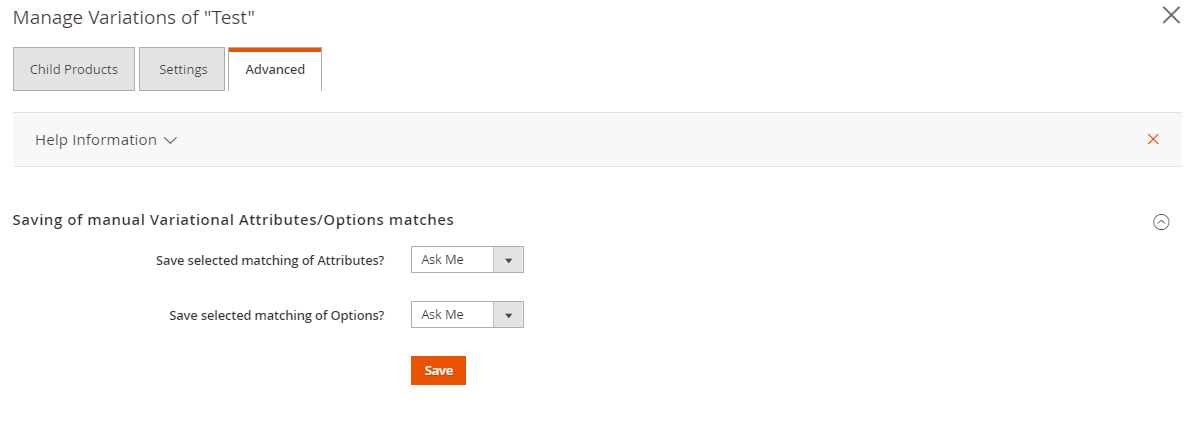
Task: Click the chevron beside Help Information
Action: tap(170, 141)
